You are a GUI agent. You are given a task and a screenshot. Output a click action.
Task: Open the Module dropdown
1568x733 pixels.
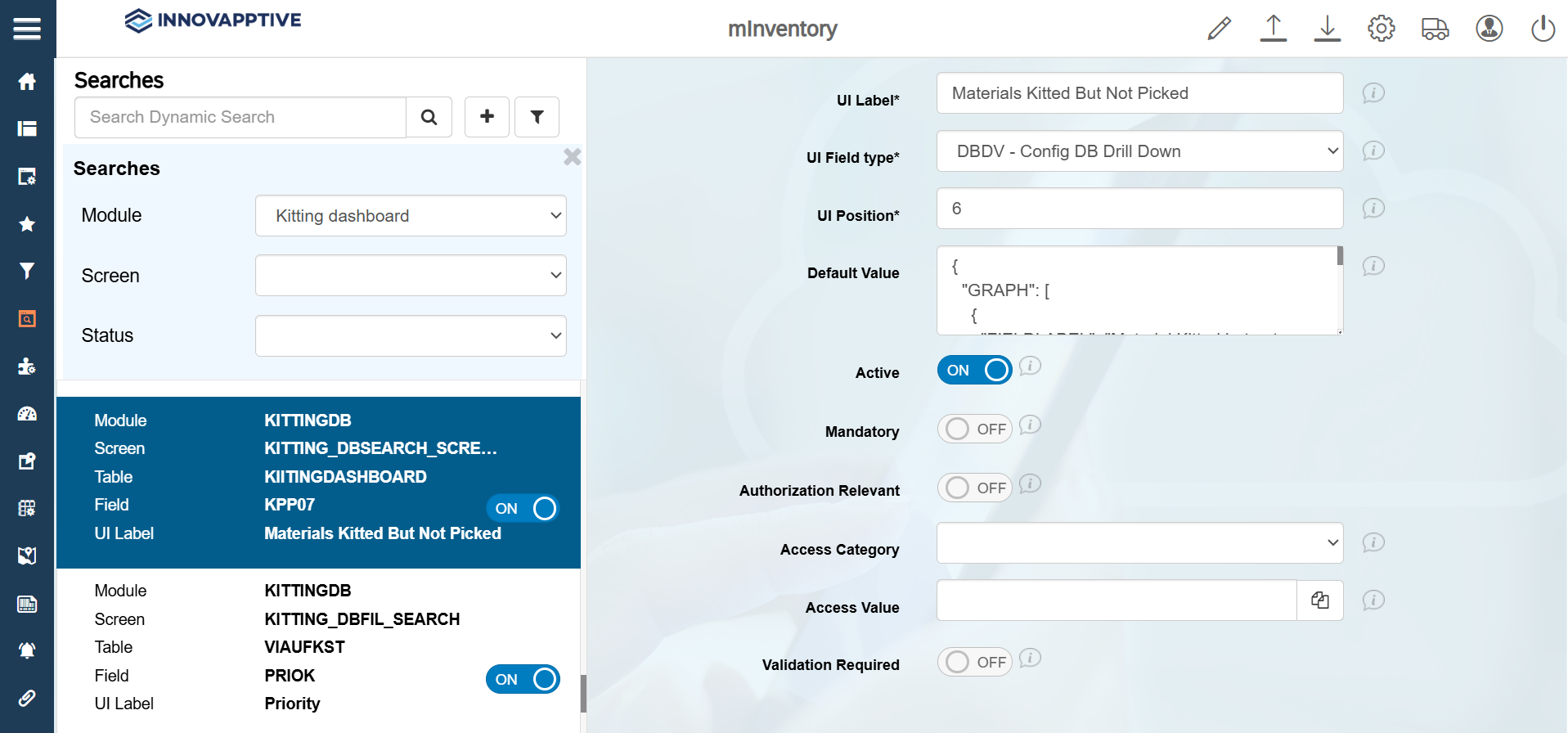point(411,216)
